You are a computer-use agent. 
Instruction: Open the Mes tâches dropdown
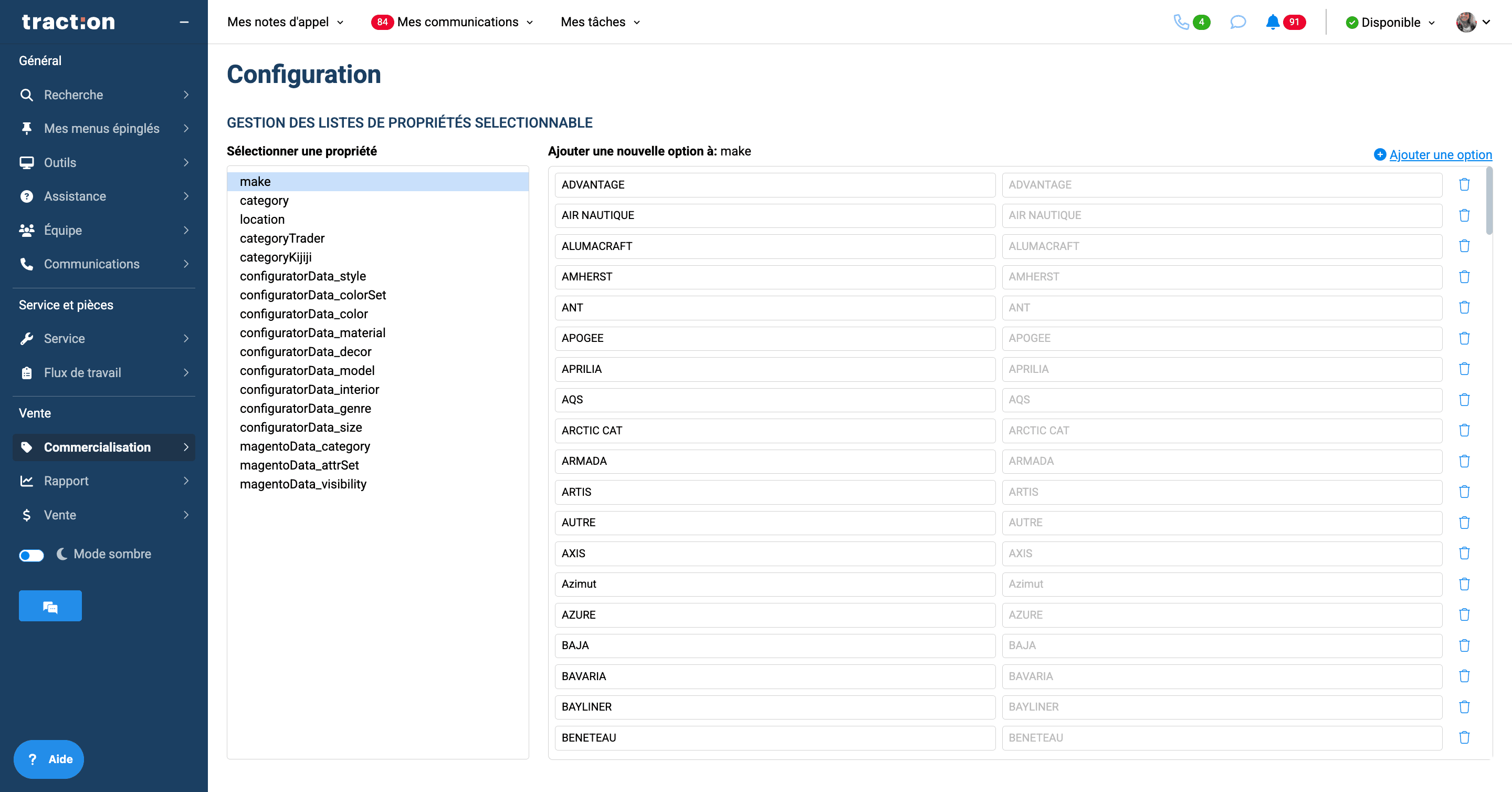600,22
